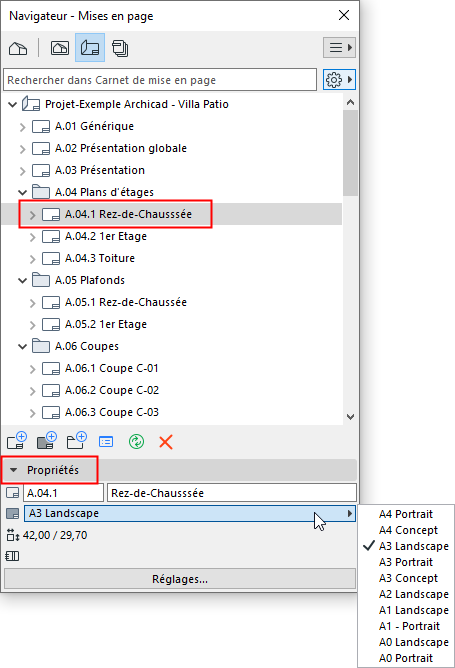Switch to View Map icon
Viewport: 455px width, 668px height.
[60, 48]
